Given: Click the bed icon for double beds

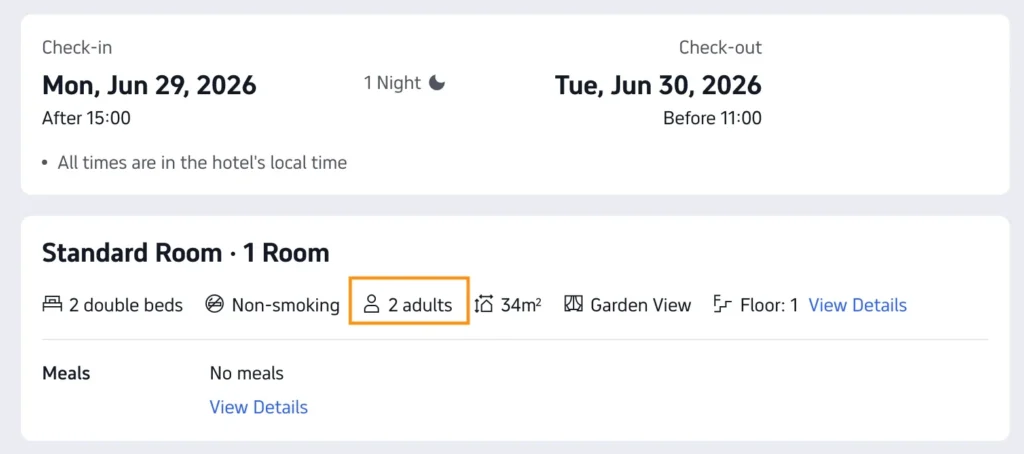Looking at the screenshot, I should point(52,304).
